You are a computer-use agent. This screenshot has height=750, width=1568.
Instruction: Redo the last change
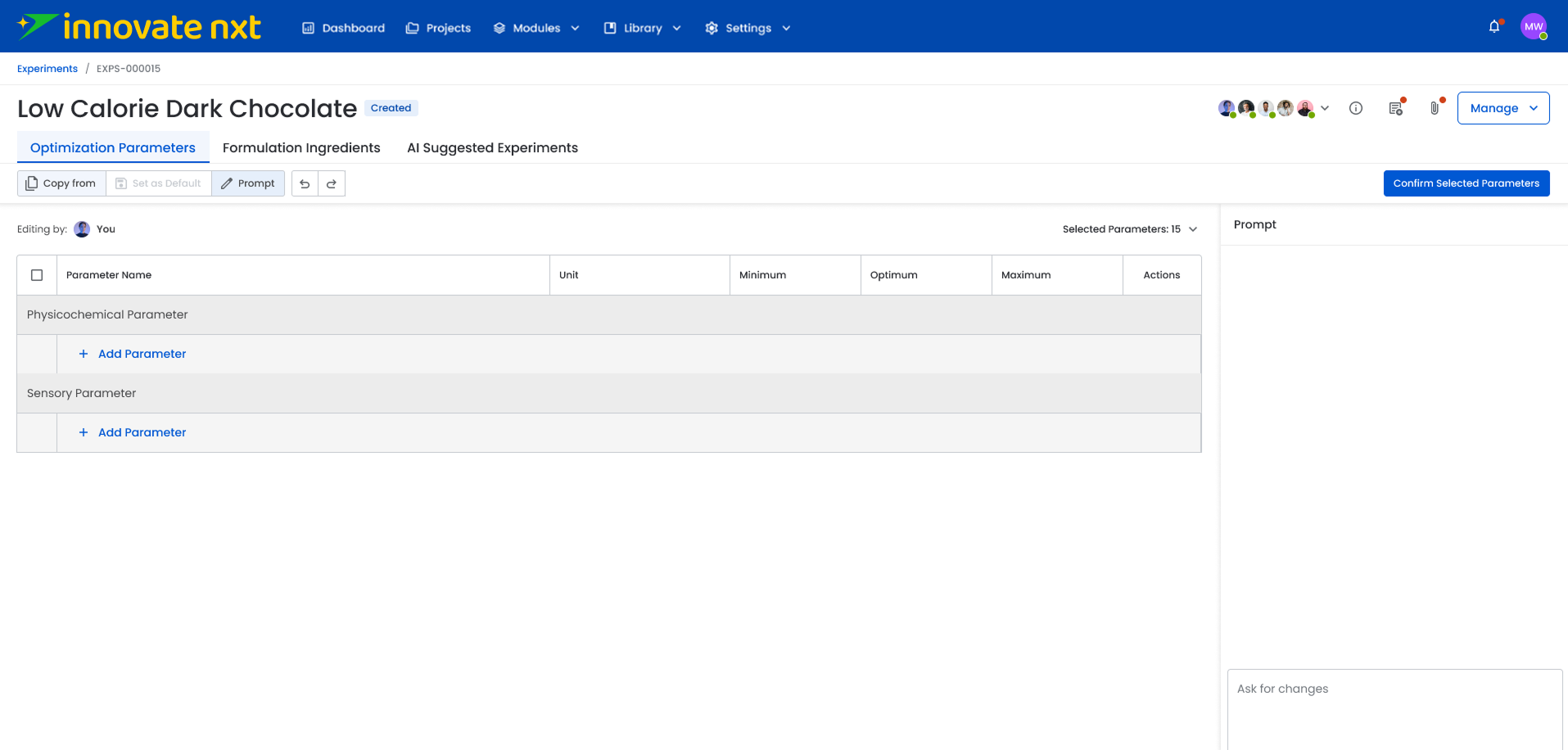332,183
